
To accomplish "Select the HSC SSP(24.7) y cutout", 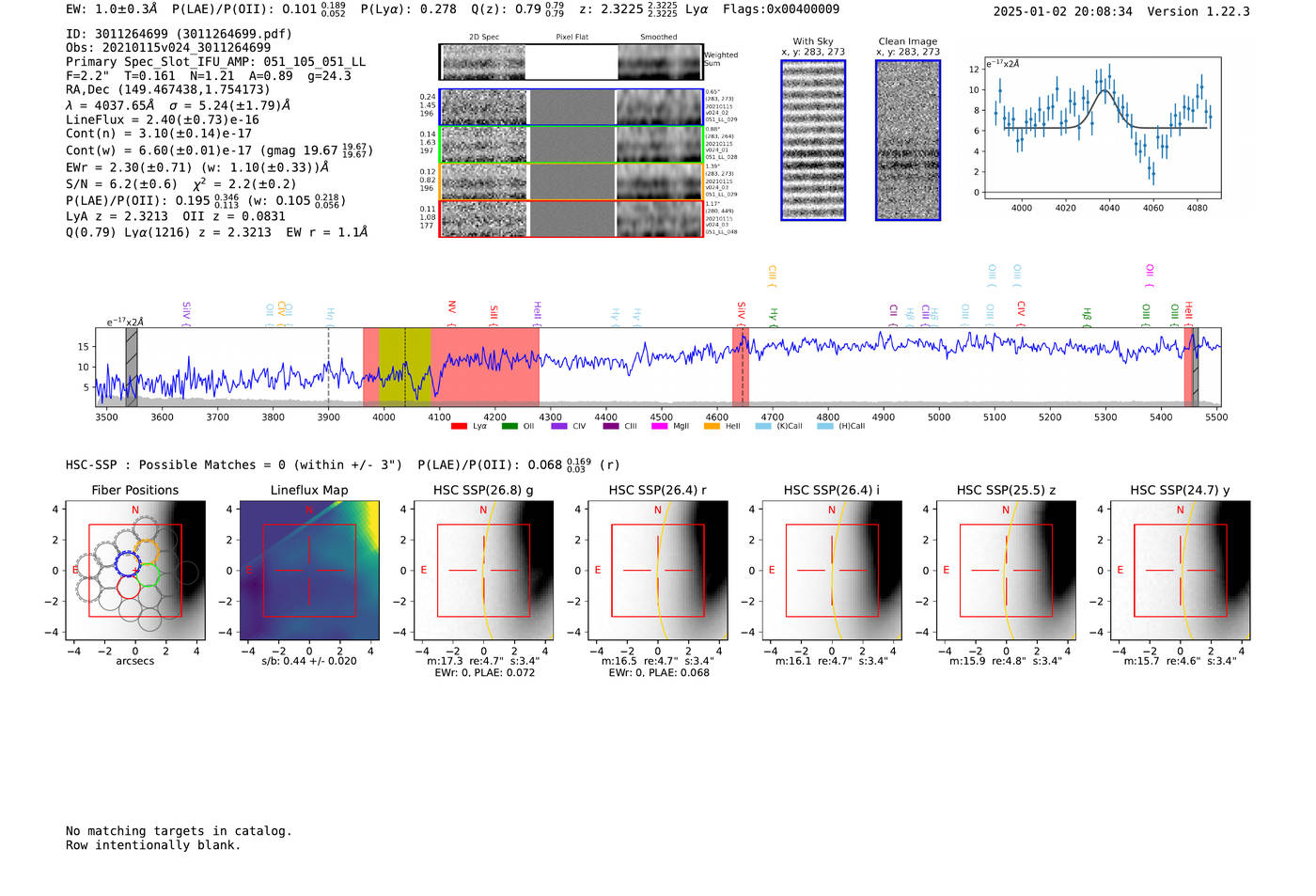I will (1181, 571).
